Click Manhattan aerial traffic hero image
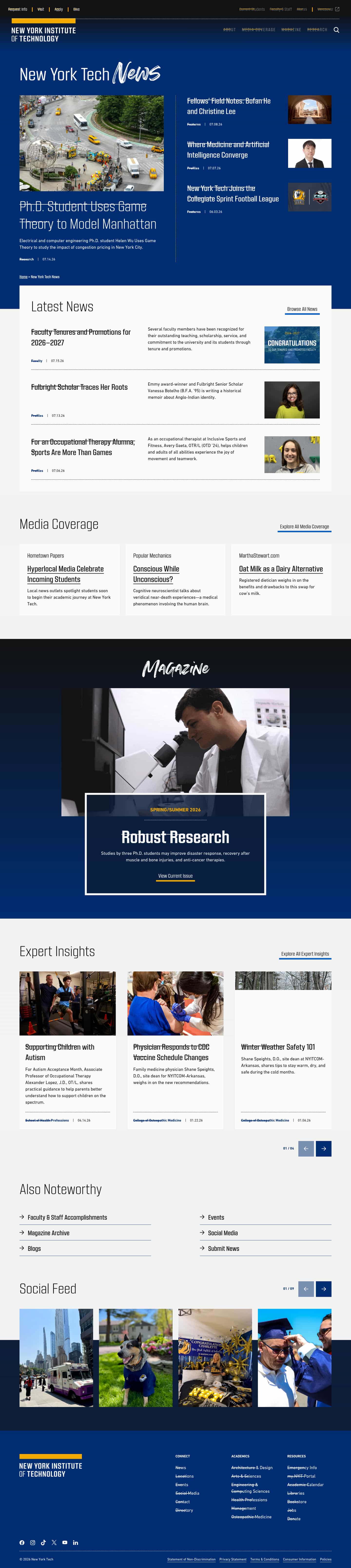The width and height of the screenshot is (351, 1568). [x=91, y=143]
